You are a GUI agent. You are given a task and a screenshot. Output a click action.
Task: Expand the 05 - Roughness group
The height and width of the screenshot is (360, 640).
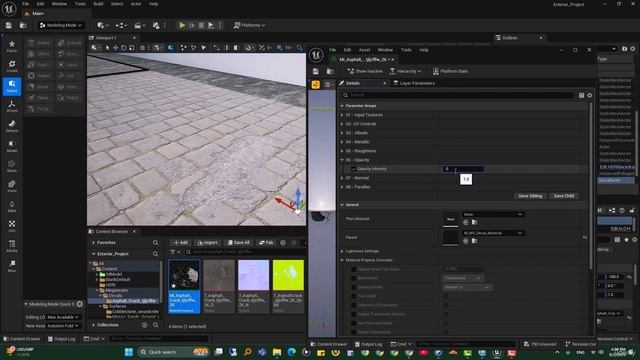pyautogui.click(x=342, y=151)
